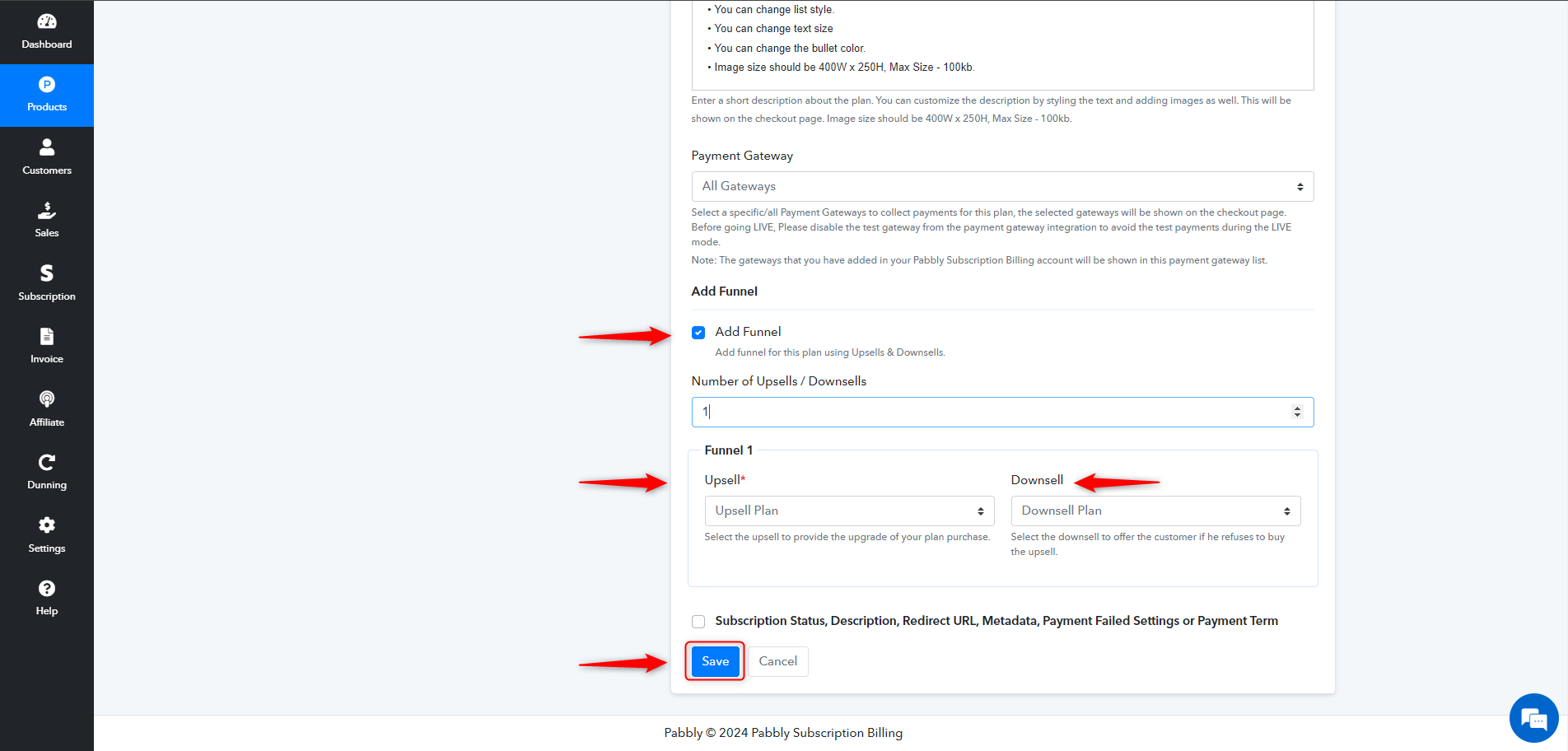This screenshot has width=1568, height=751.
Task: Open the Affiliate sidebar icon
Action: click(x=47, y=399)
